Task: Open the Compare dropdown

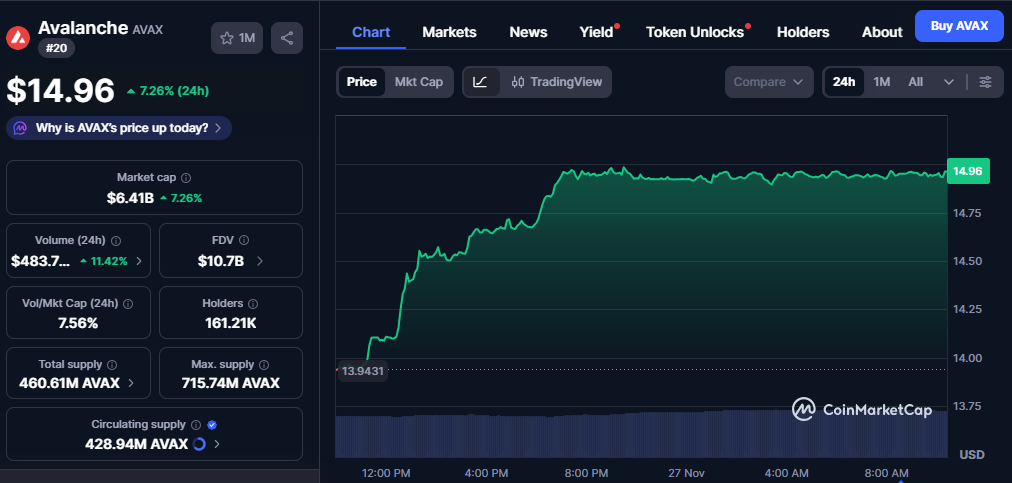Action: click(768, 82)
